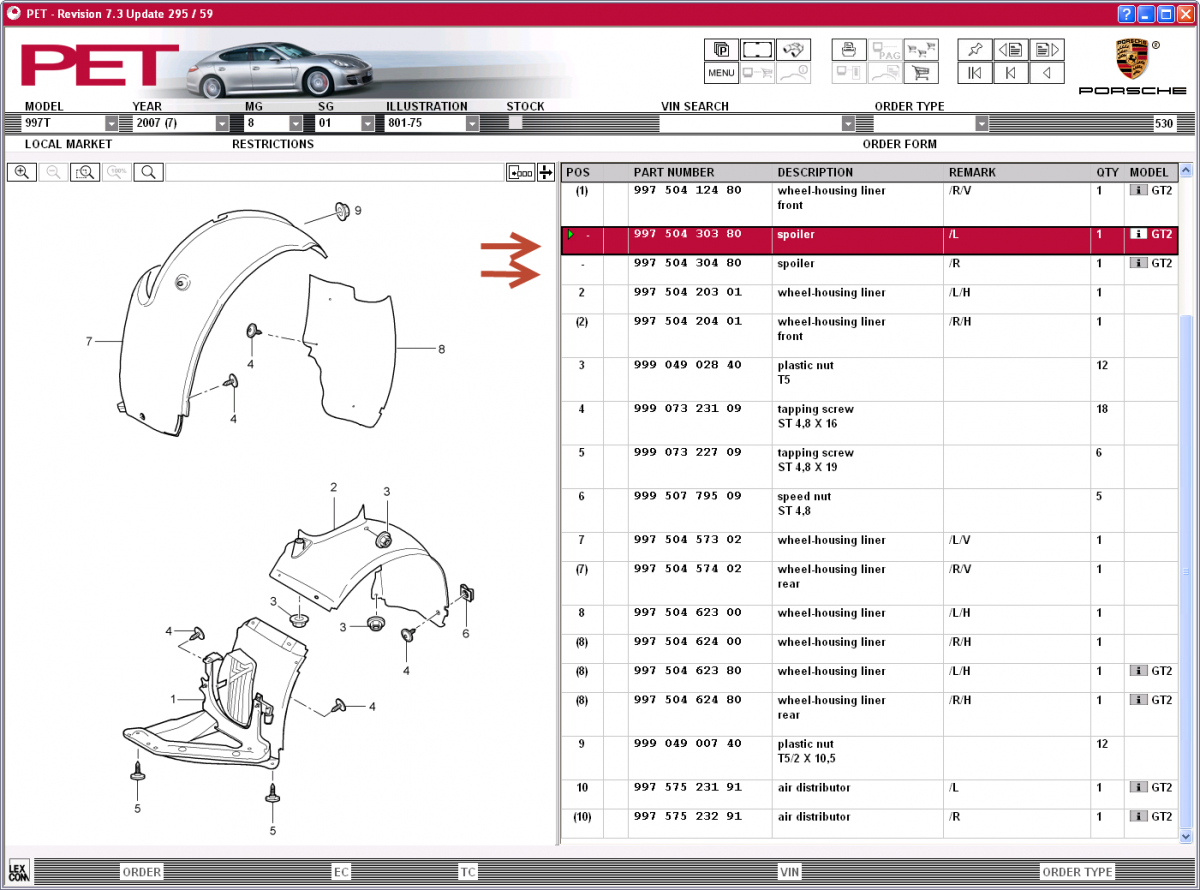Click the ORDER FORM label

pos(900,144)
